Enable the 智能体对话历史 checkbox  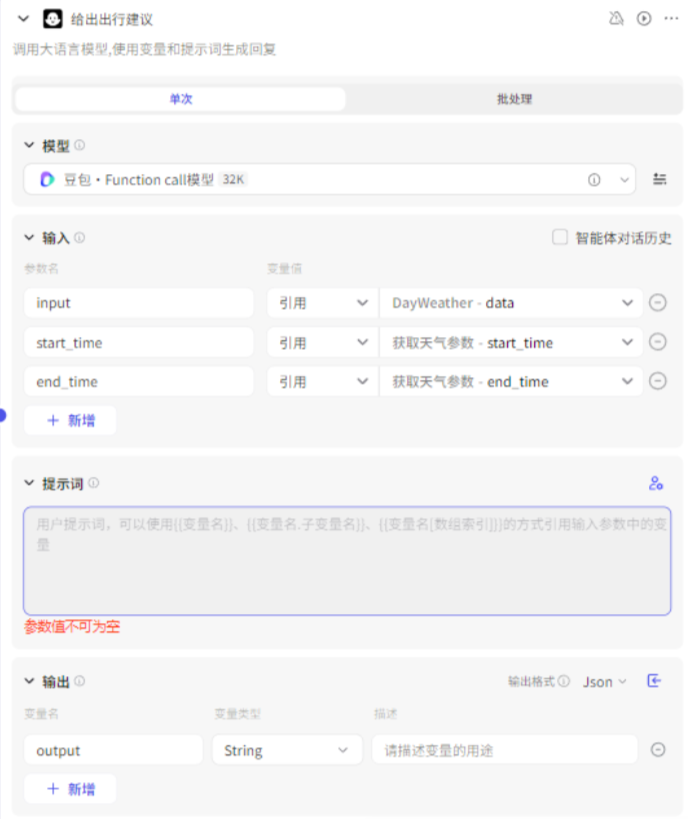[560, 238]
